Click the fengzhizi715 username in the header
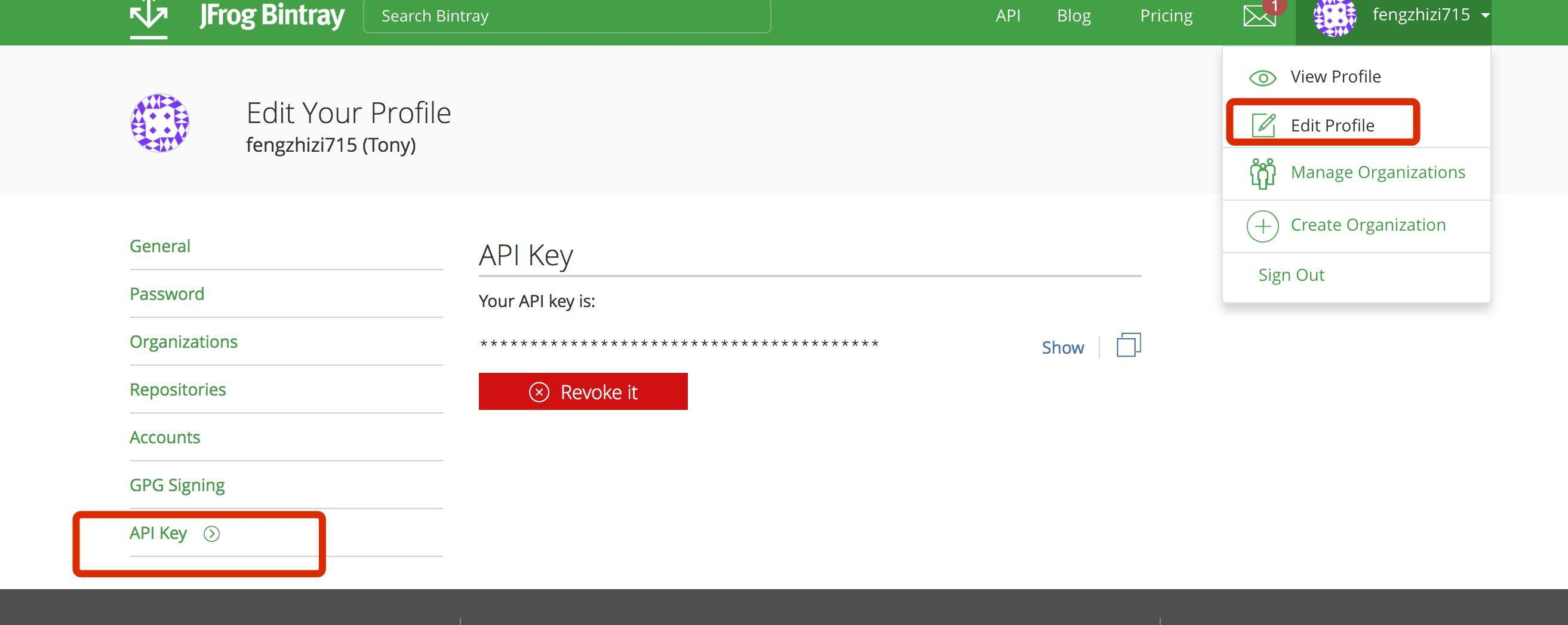The width and height of the screenshot is (1568, 625). pos(1421,14)
